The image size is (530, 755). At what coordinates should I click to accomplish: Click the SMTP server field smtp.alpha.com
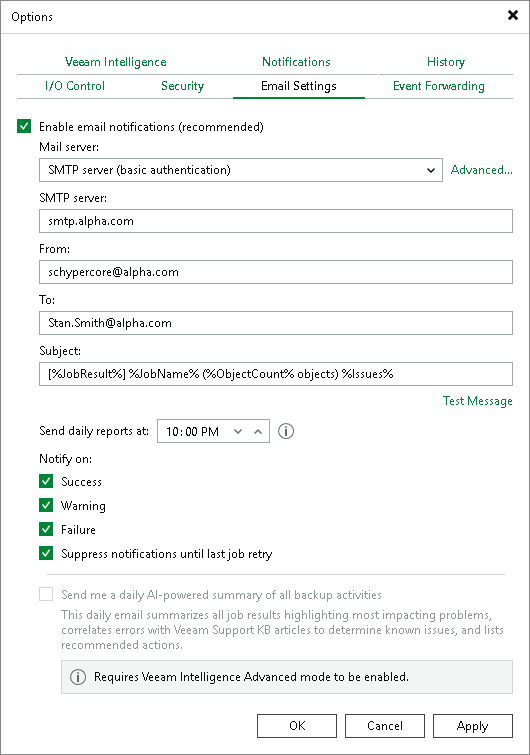[x=276, y=221]
